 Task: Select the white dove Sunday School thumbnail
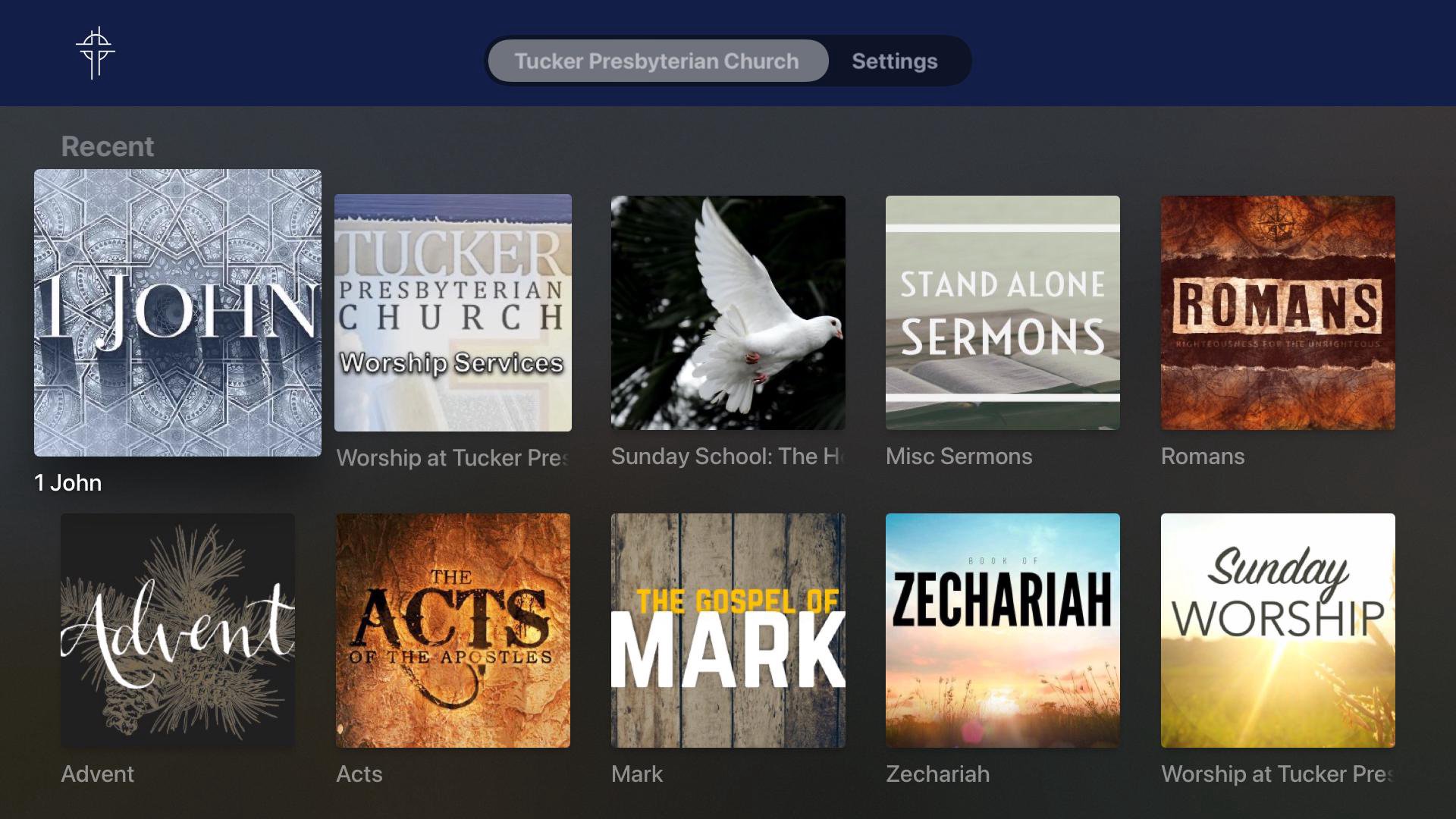[x=728, y=312]
